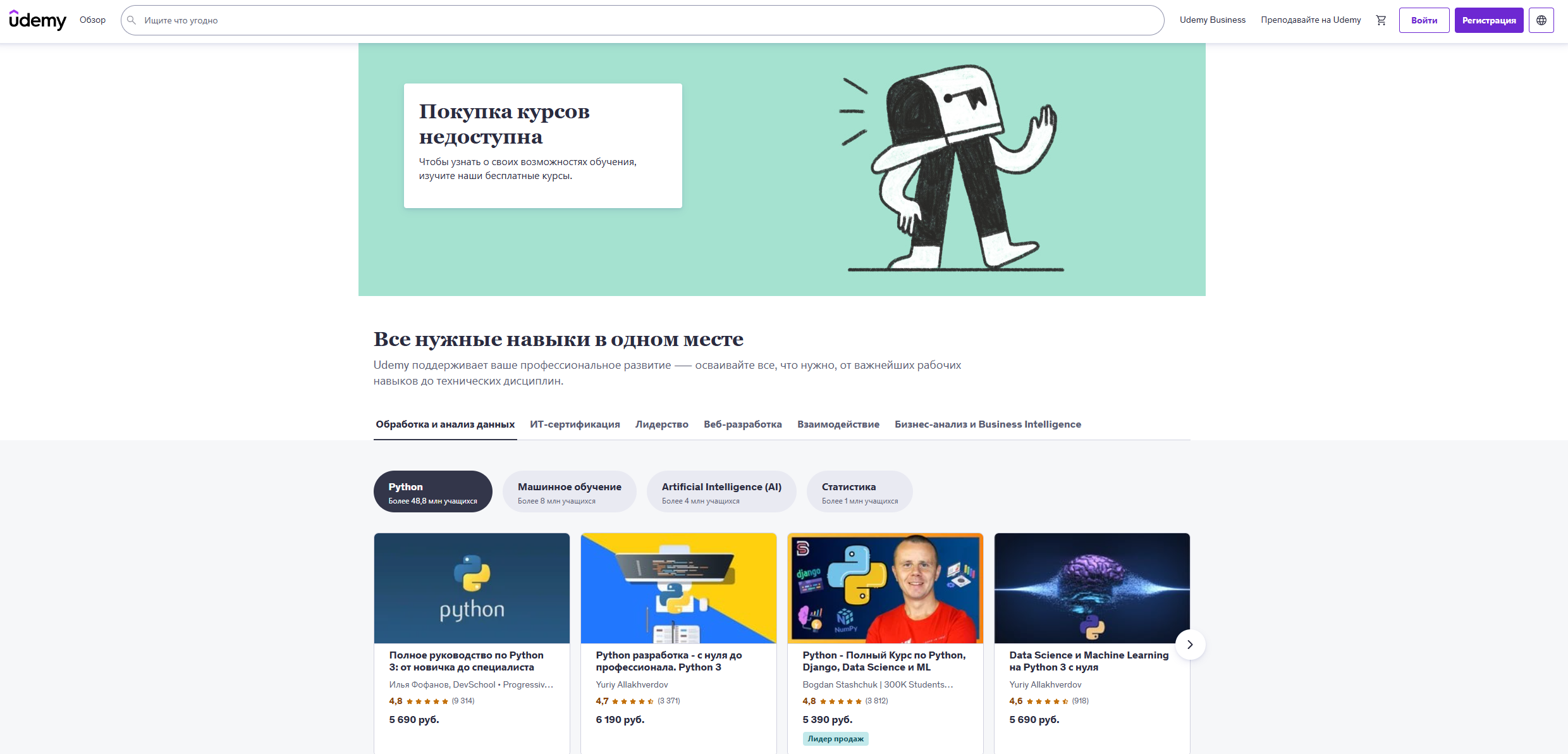Open 'Python - Полный Курс по Python' title
This screenshot has width=1568, height=754.
(x=884, y=661)
